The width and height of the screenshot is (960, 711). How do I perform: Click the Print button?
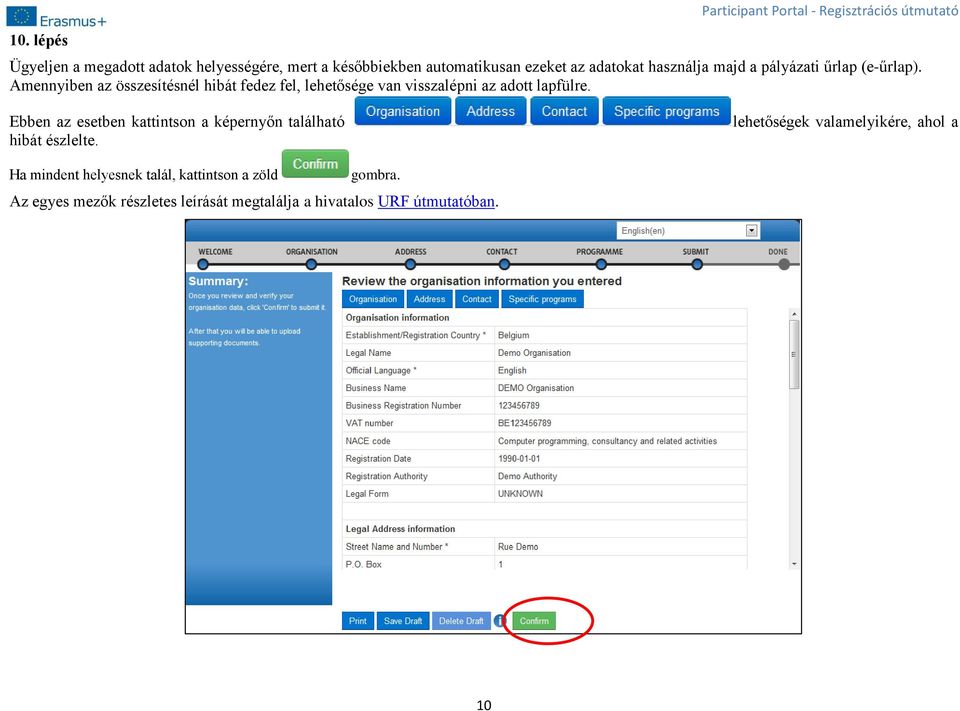click(358, 620)
